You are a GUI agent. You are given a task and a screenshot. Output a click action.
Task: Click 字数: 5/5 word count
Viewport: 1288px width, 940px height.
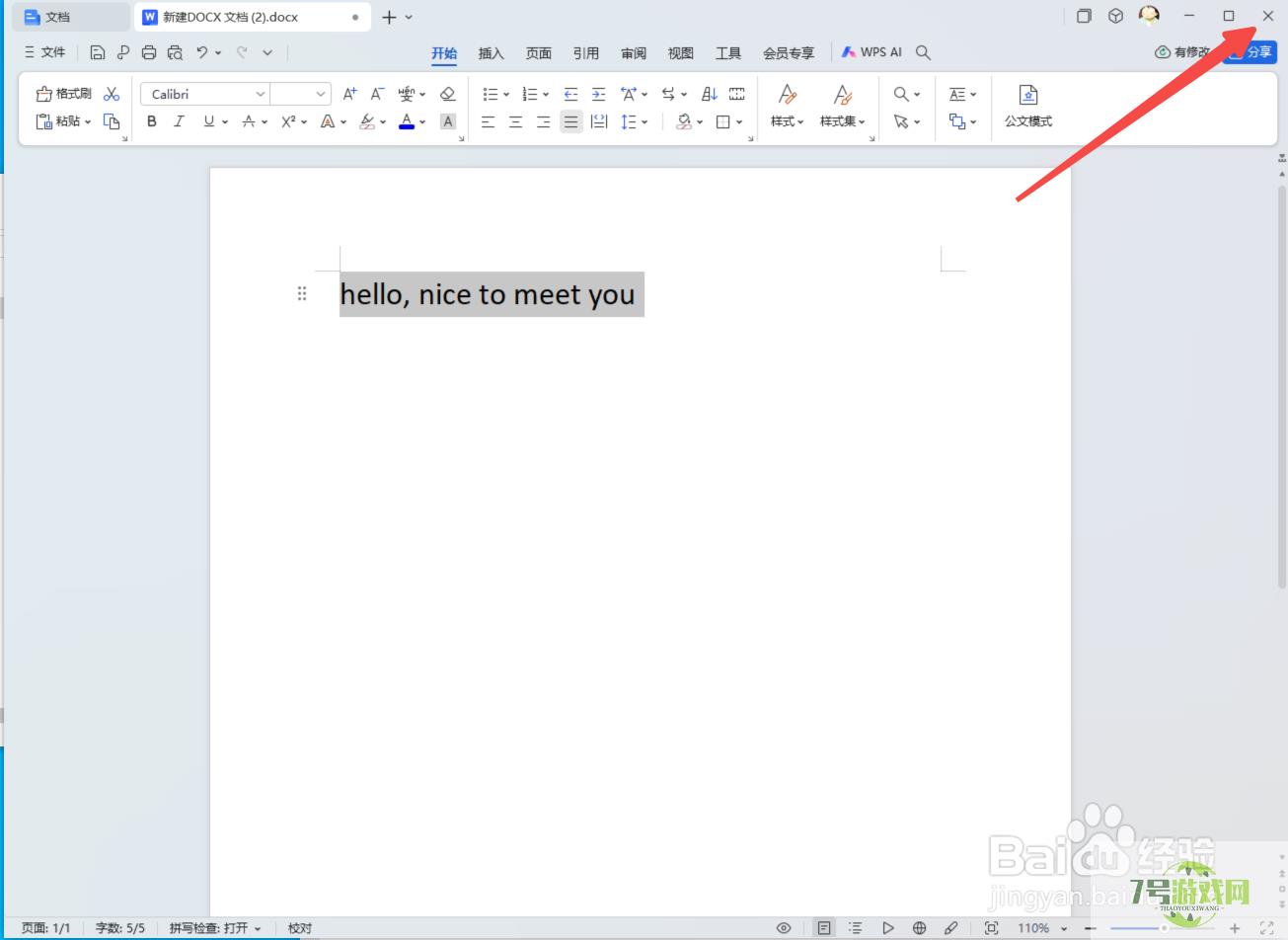[x=120, y=928]
